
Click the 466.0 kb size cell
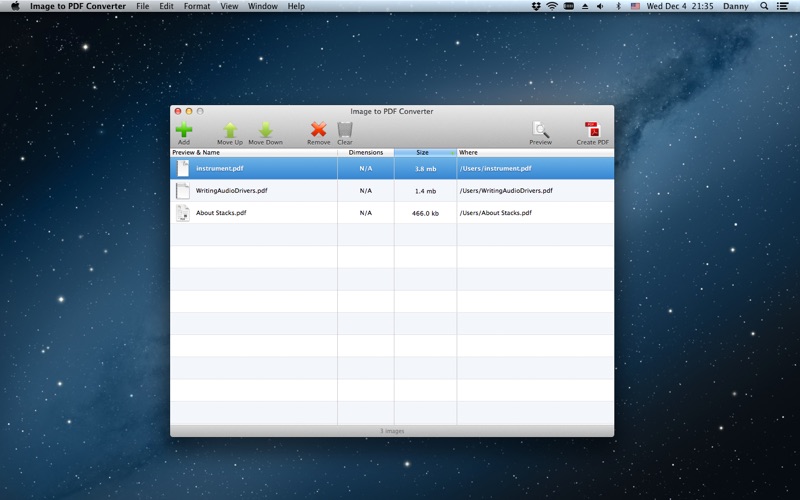[x=426, y=213]
